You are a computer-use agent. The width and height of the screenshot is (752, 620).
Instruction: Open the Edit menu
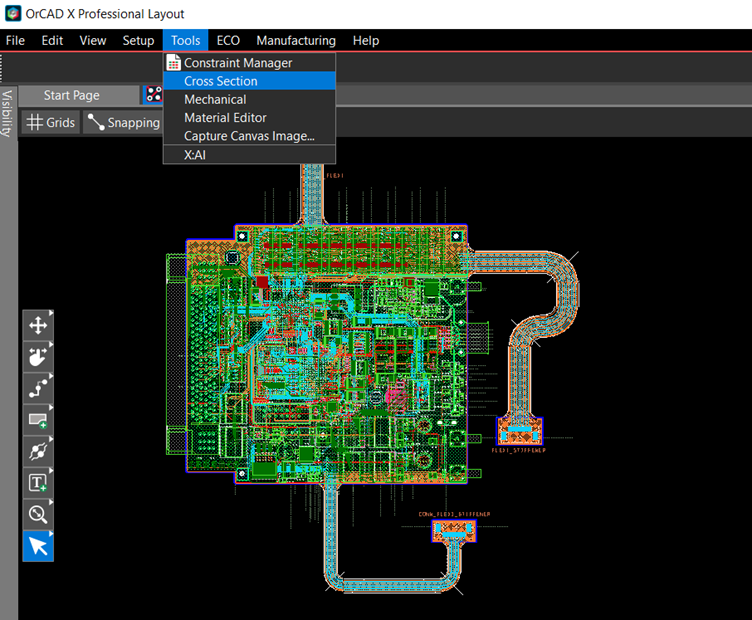click(x=52, y=41)
